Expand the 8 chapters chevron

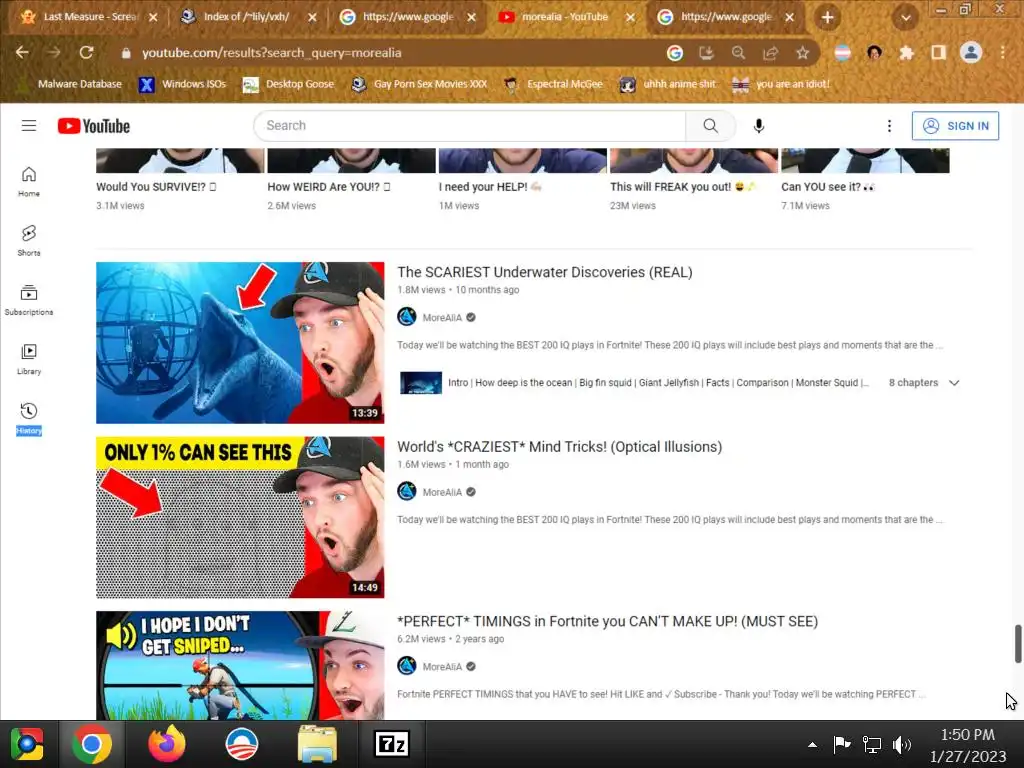[954, 383]
